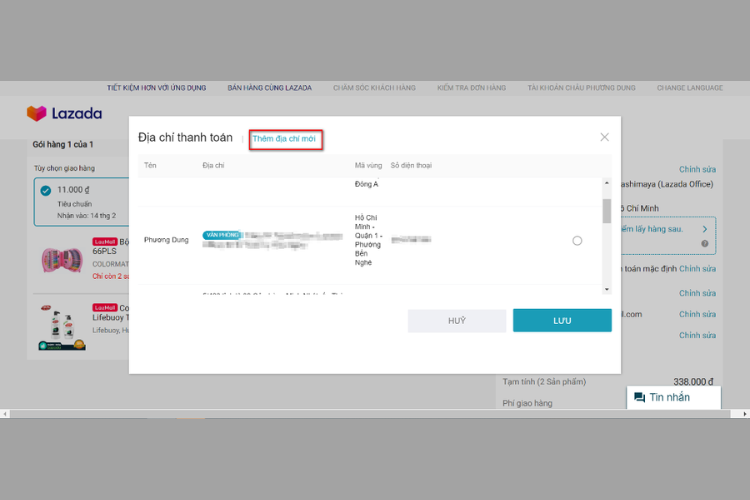This screenshot has width=750, height=500.
Task: Click address list scrollbar up arrow
Action: 607,183
